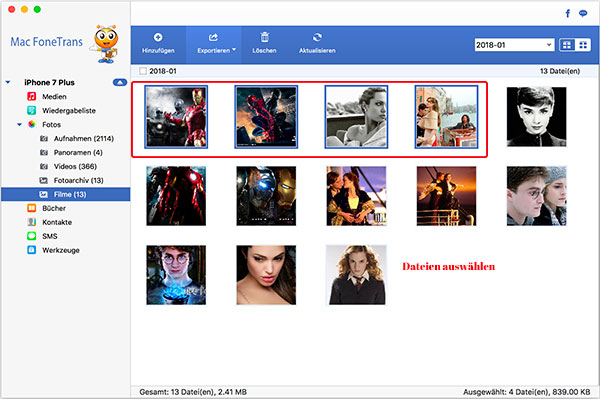Screen dimensions: 600x399
Task: Select the black-and-white woman in profile thumbnail
Action: pos(356,117)
